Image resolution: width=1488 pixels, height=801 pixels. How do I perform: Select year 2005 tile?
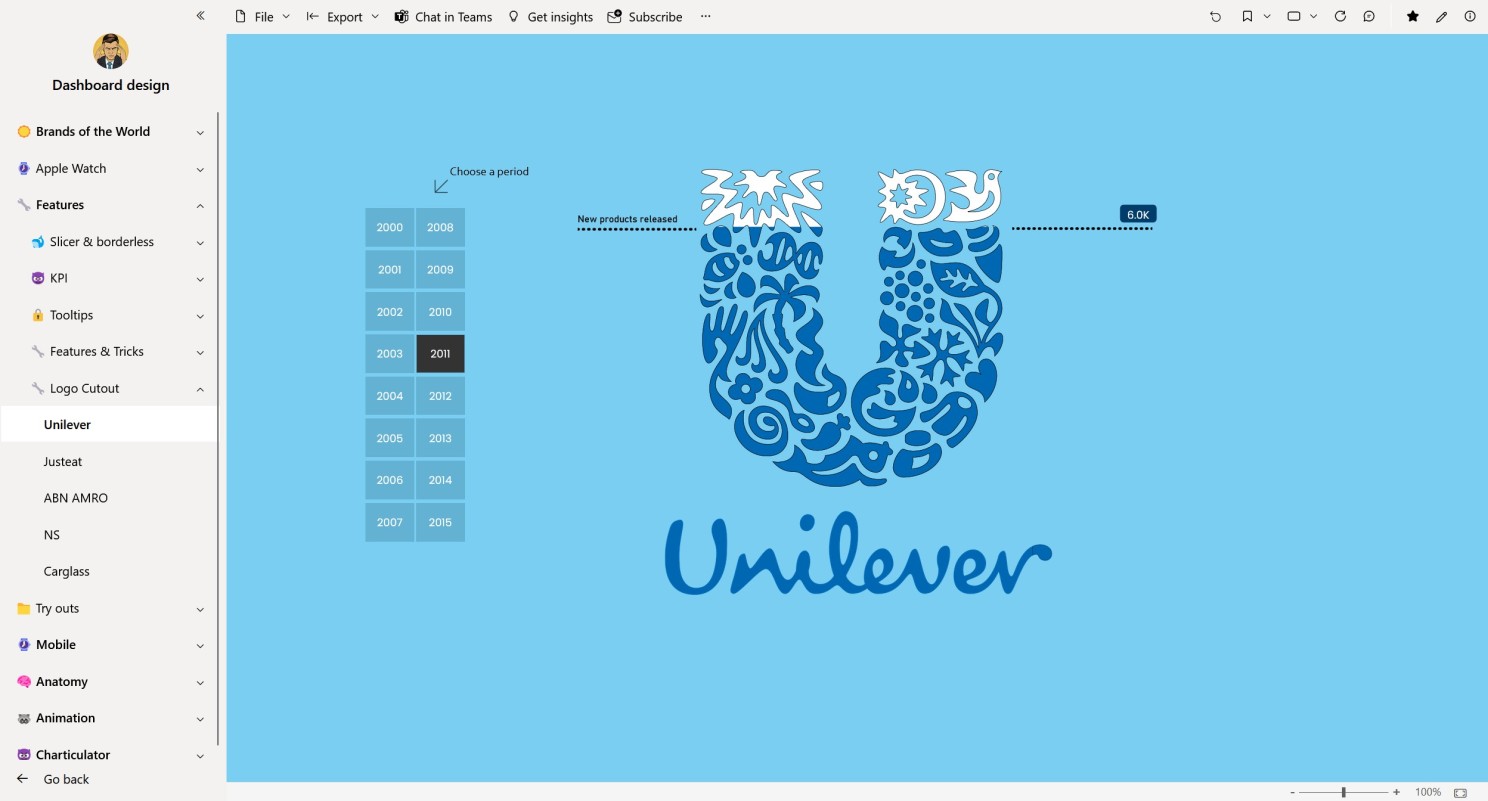tap(390, 438)
